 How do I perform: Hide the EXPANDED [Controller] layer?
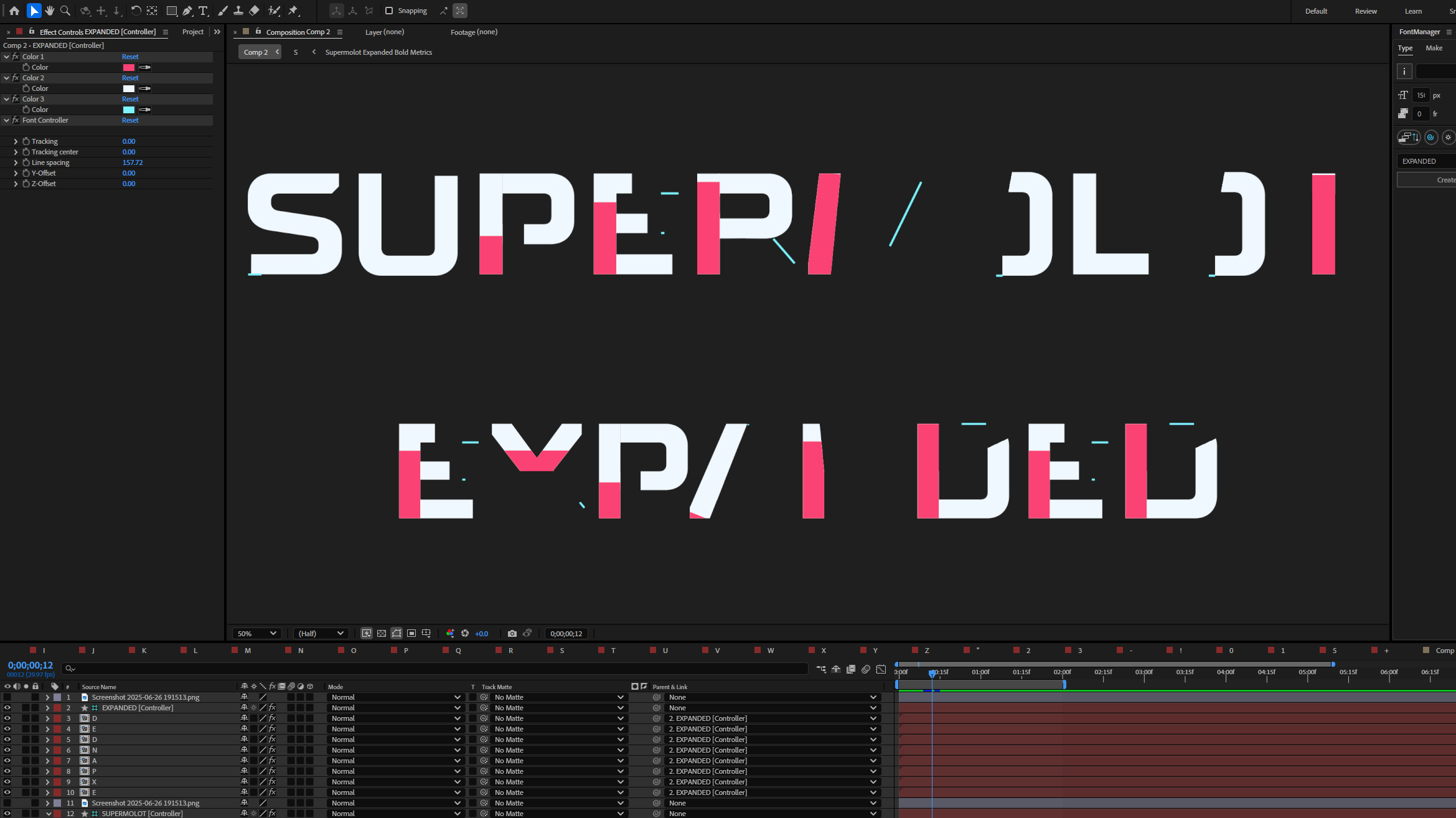[x=7, y=708]
